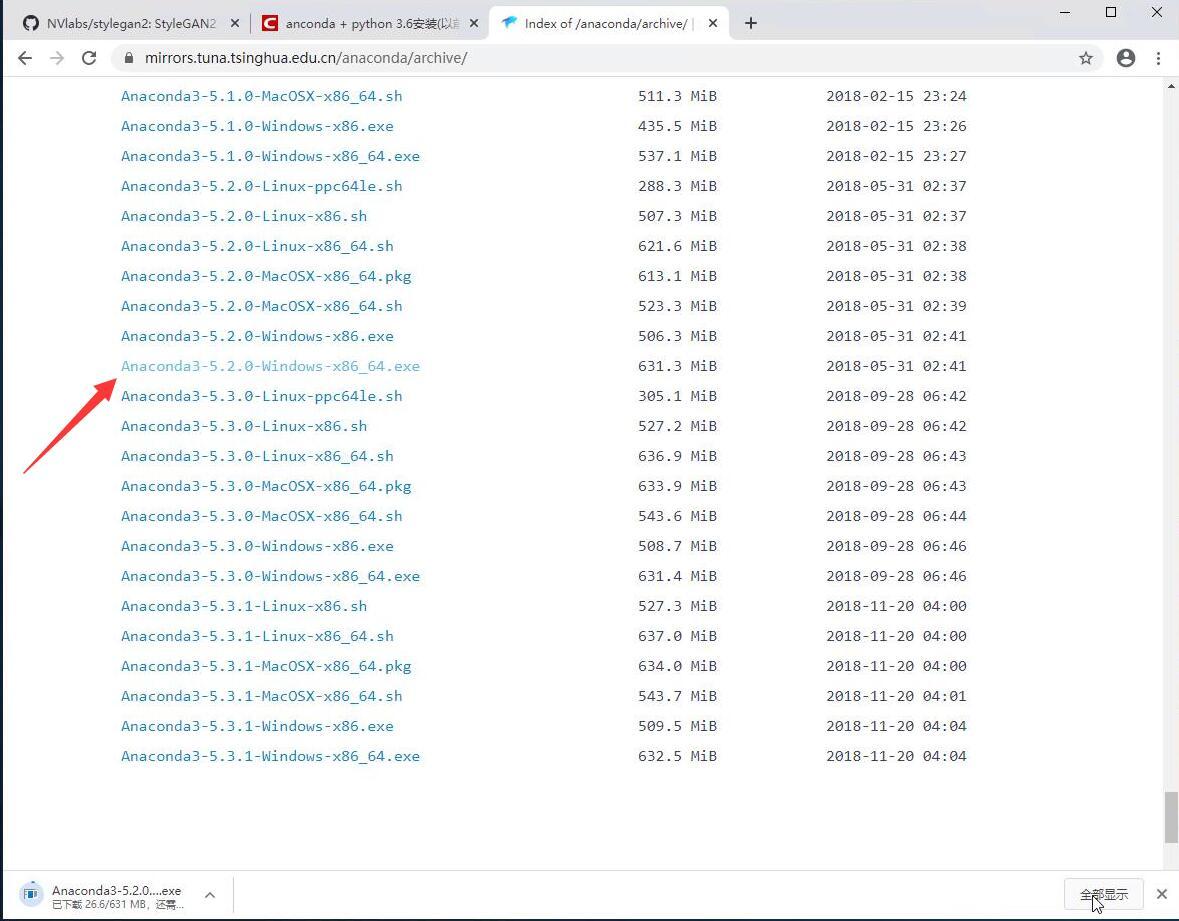Click the 2018-02-15 23:24 timestamp
Image resolution: width=1179 pixels, height=921 pixels.
coord(896,96)
